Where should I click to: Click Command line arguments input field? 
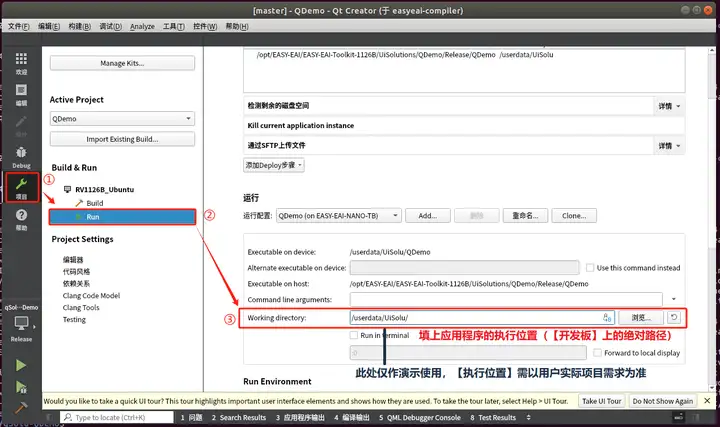coord(506,299)
